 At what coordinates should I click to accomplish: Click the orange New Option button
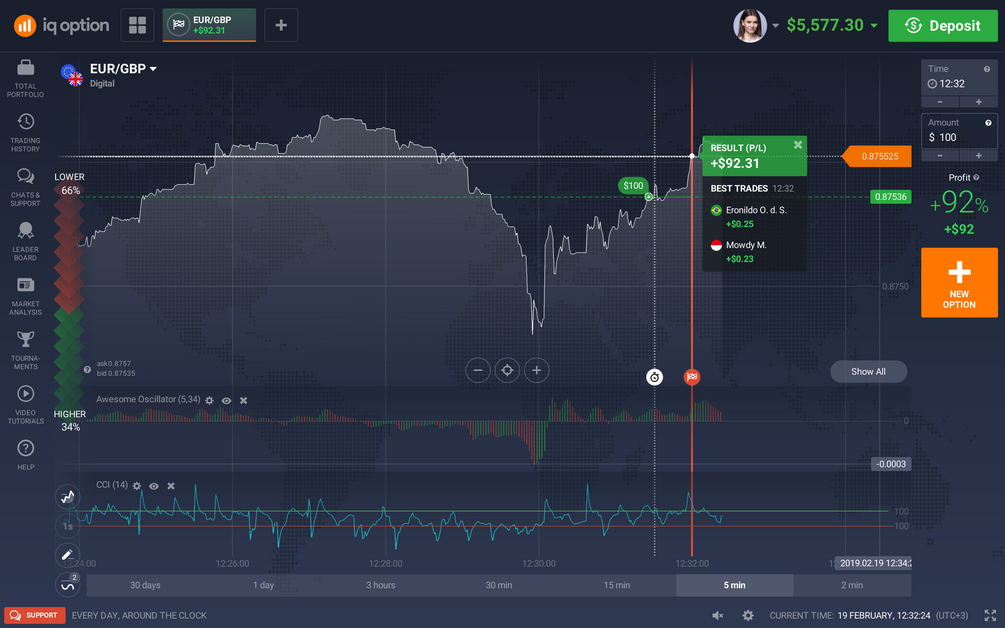959,283
